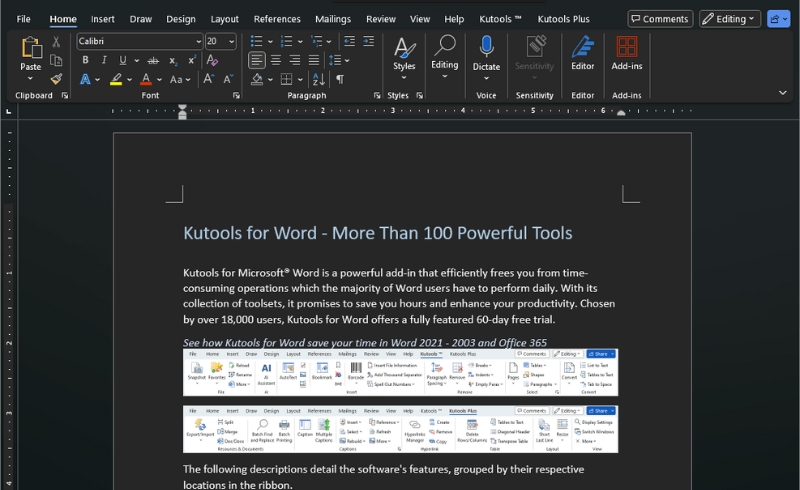Align text right
800x490 pixels.
[x=295, y=60]
